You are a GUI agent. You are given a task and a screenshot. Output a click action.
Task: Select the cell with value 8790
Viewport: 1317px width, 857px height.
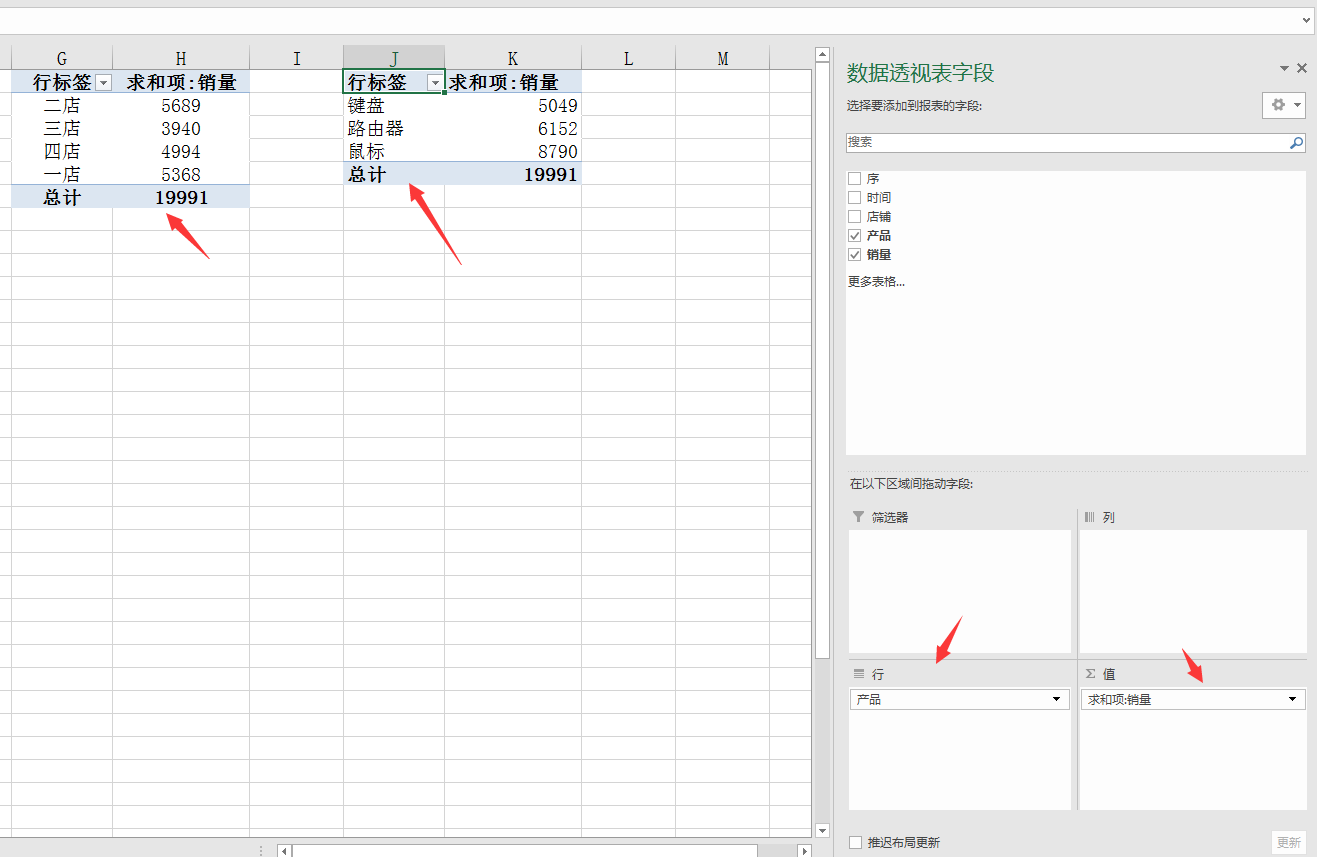click(513, 151)
